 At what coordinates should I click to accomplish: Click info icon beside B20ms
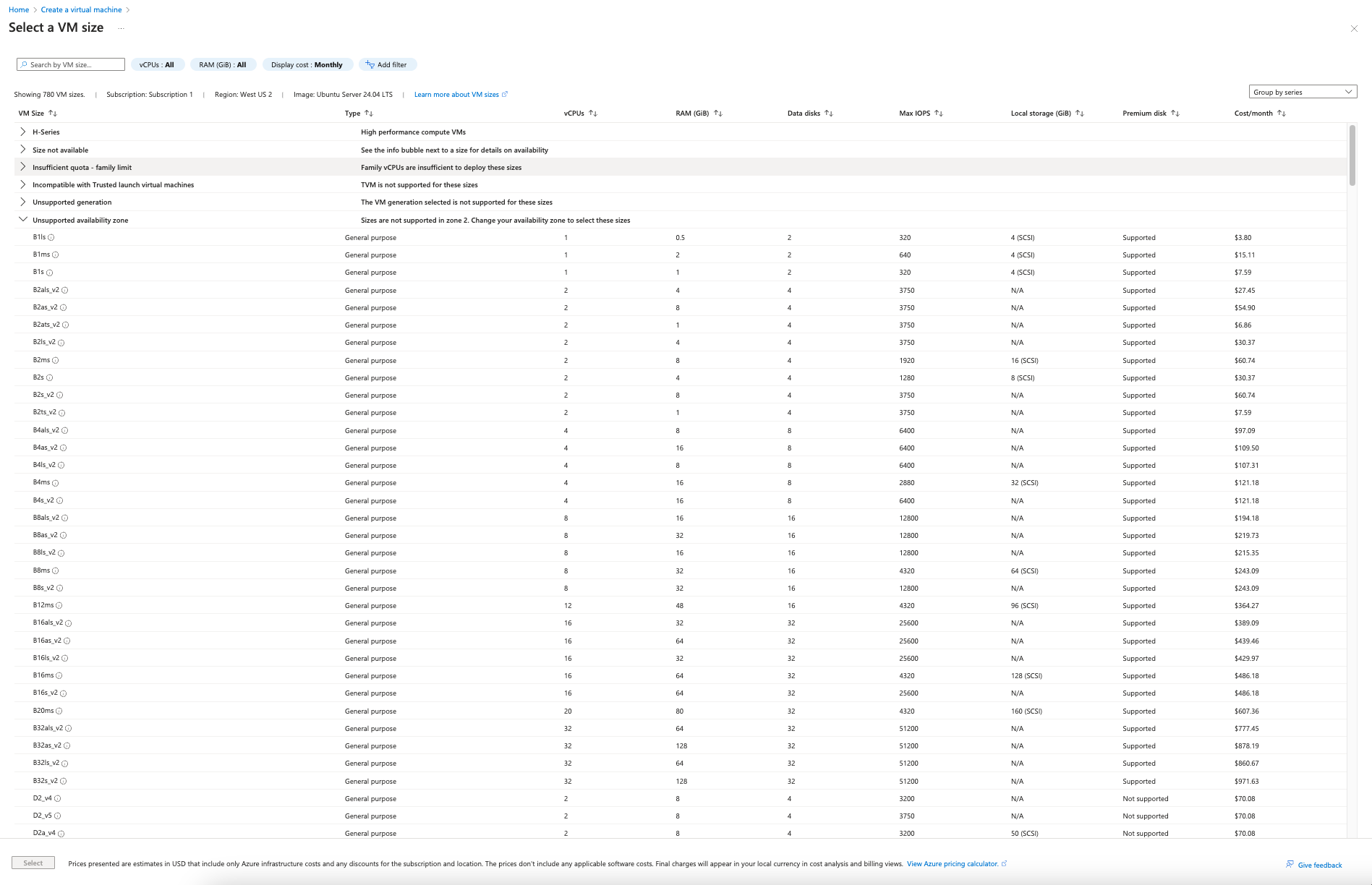(x=59, y=711)
